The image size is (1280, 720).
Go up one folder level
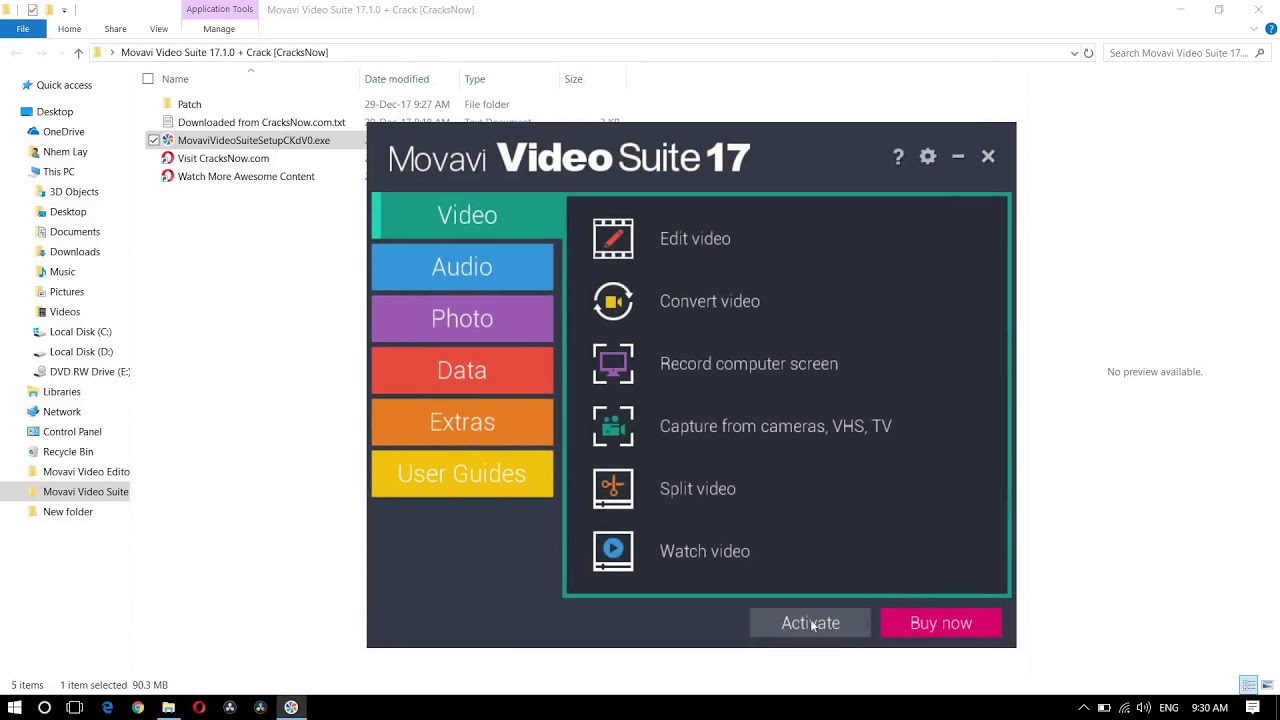[x=78, y=53]
